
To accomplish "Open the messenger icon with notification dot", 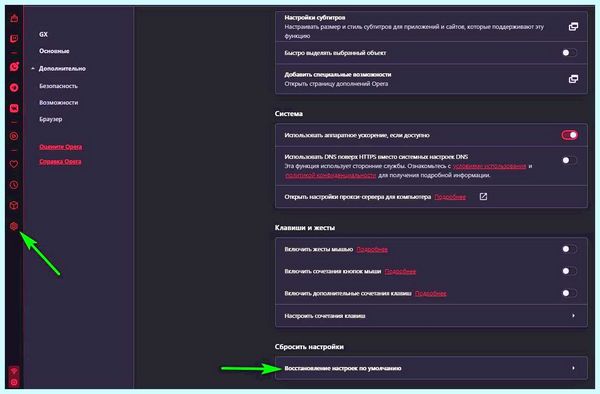I will tap(14, 67).
